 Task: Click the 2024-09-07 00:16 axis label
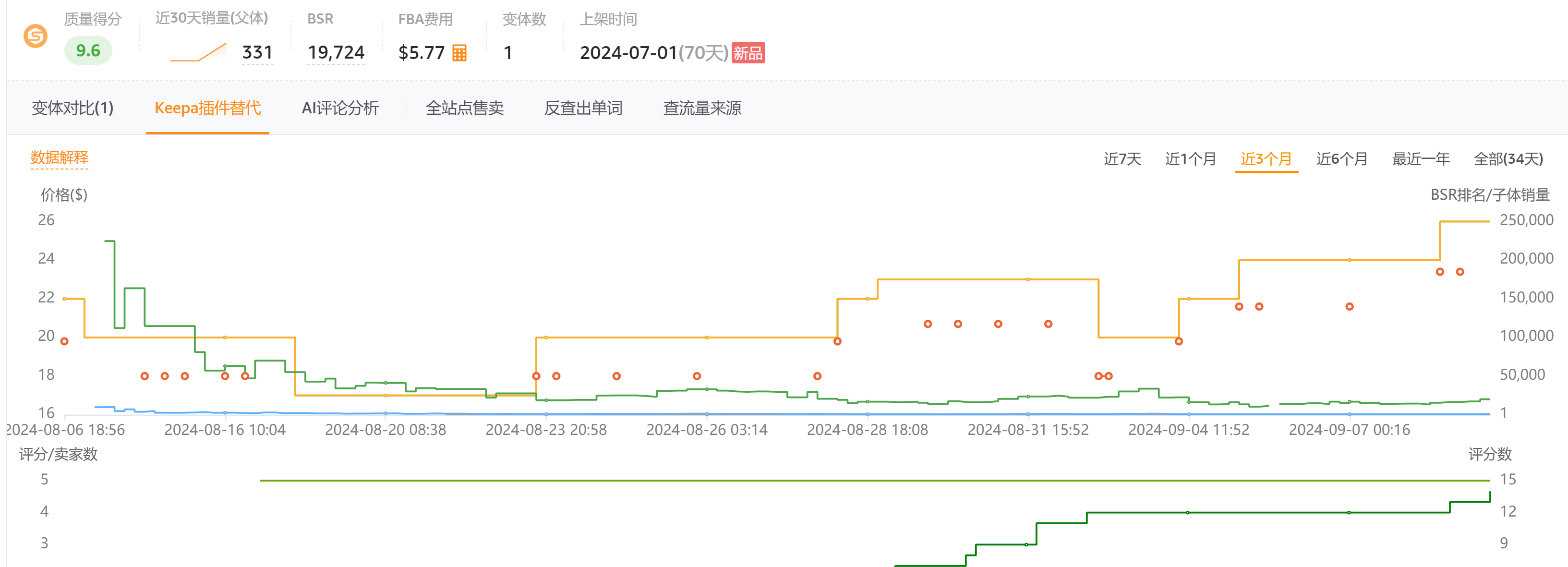[x=1349, y=430]
